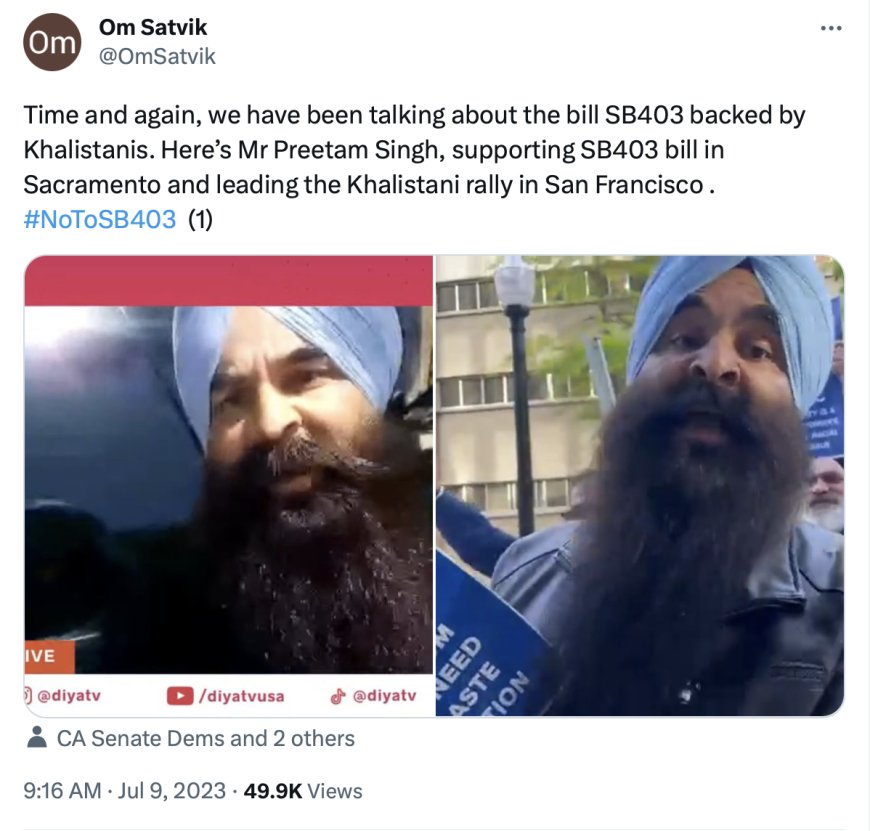Click the tweet text mentioning Preetam Singh
Viewport: 870px width, 831px height.
coord(414,150)
